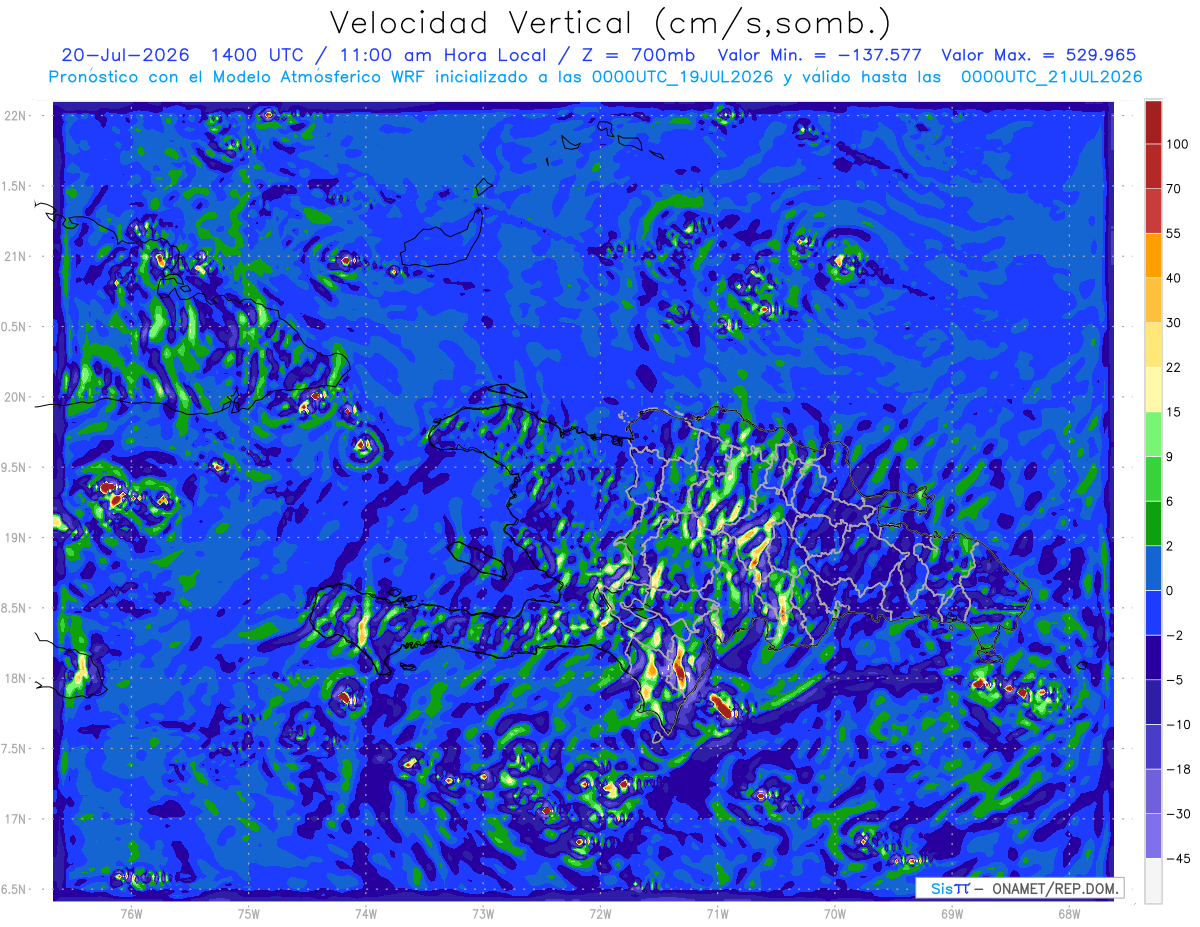Click the navy legend band between -5 and -10
The image size is (1200, 927).
click(x=1153, y=701)
